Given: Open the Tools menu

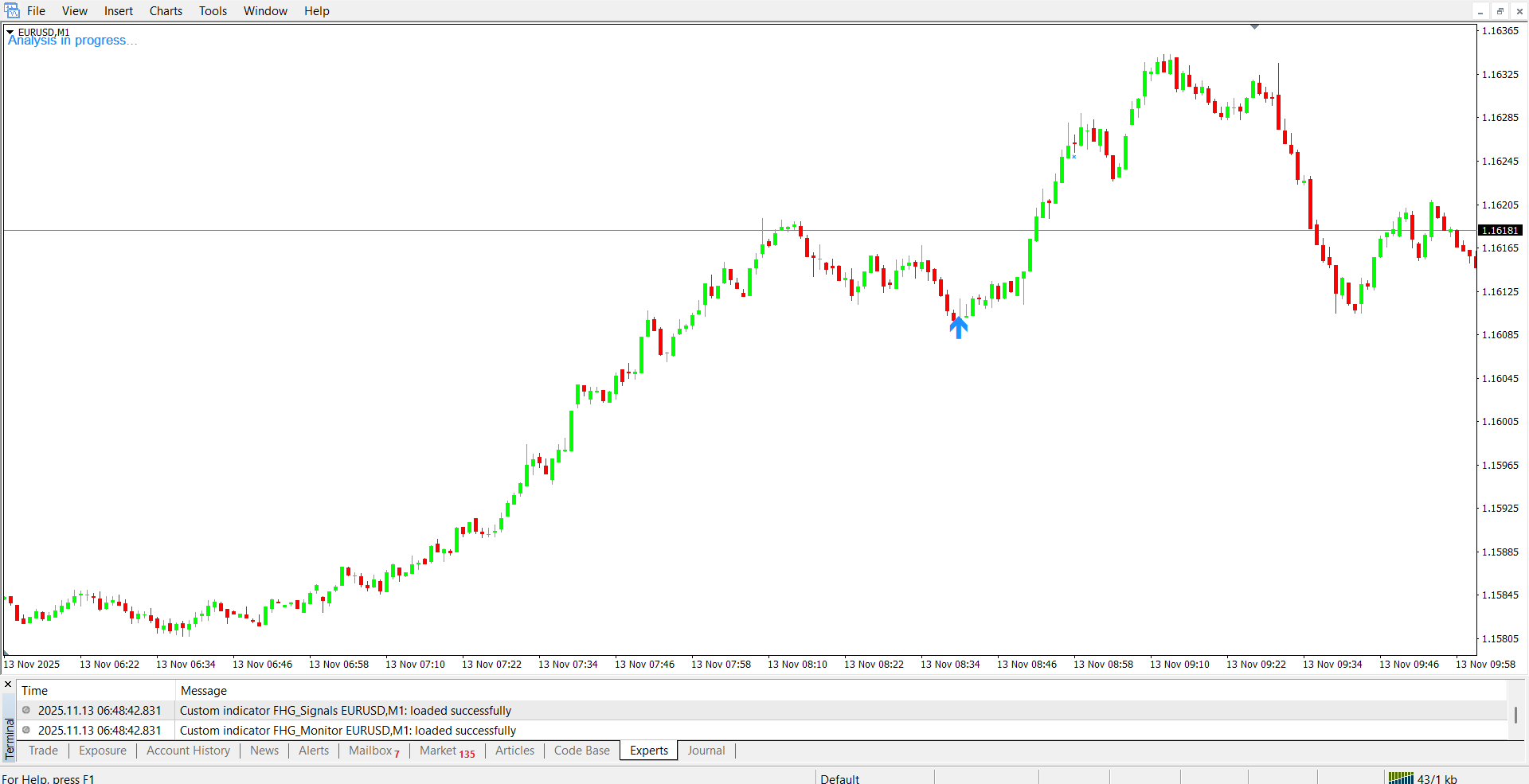Looking at the screenshot, I should 213,11.
